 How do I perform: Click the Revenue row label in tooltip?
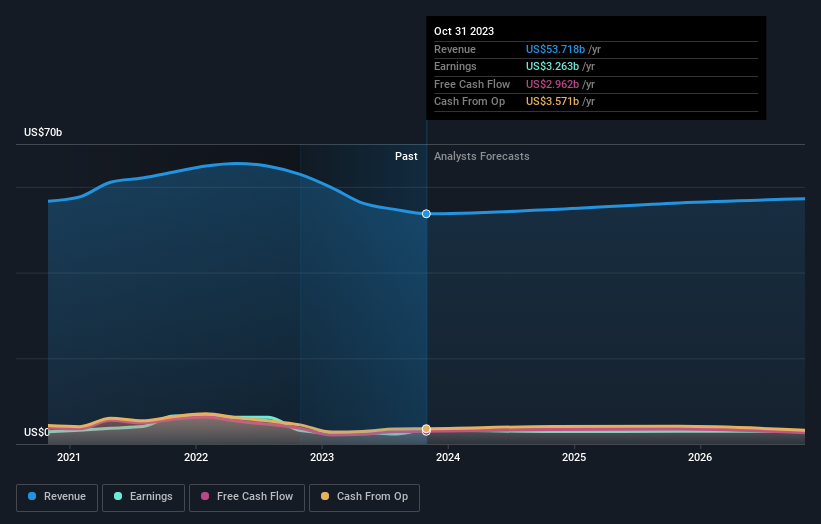pyautogui.click(x=454, y=49)
